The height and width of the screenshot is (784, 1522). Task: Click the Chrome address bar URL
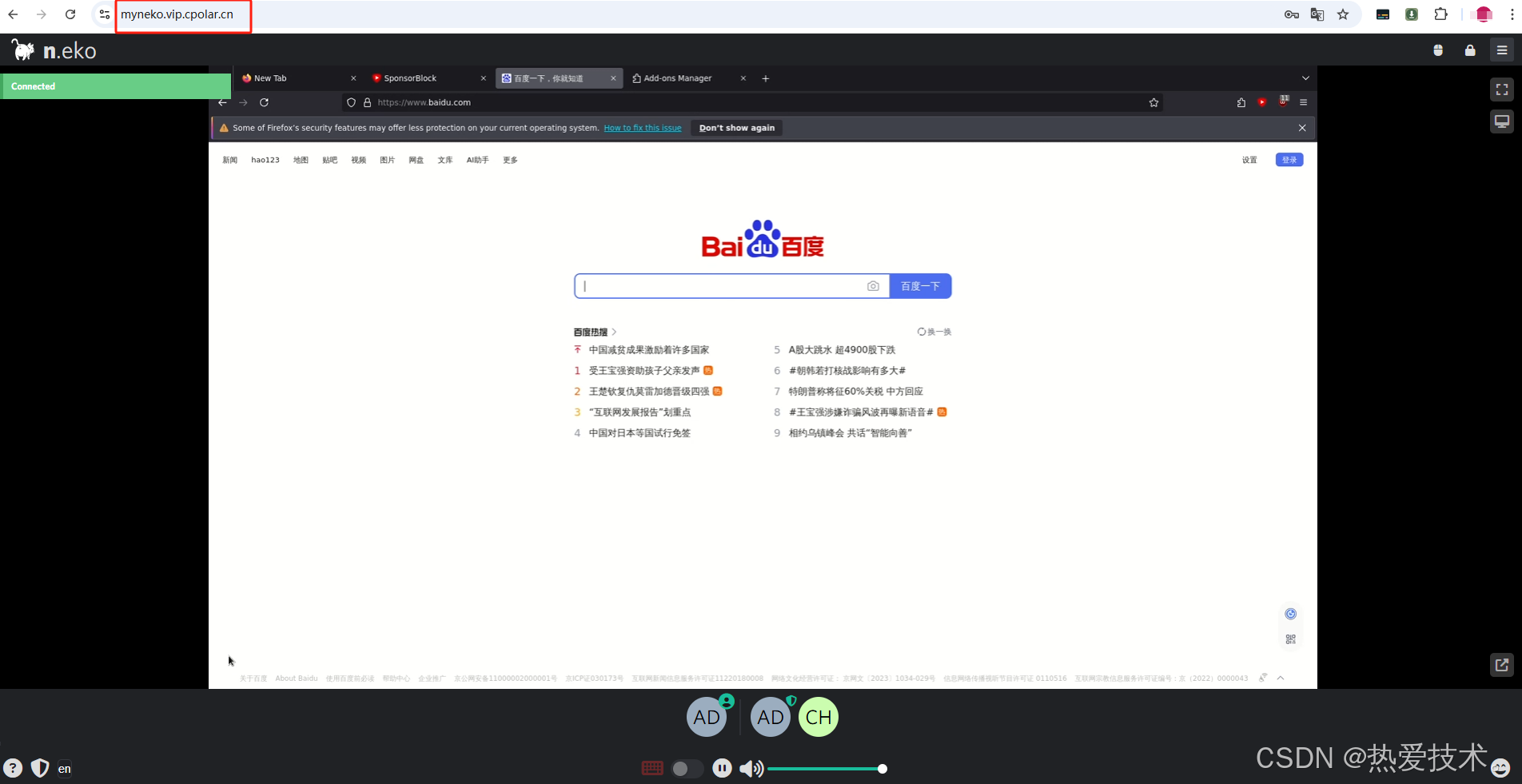click(x=177, y=14)
